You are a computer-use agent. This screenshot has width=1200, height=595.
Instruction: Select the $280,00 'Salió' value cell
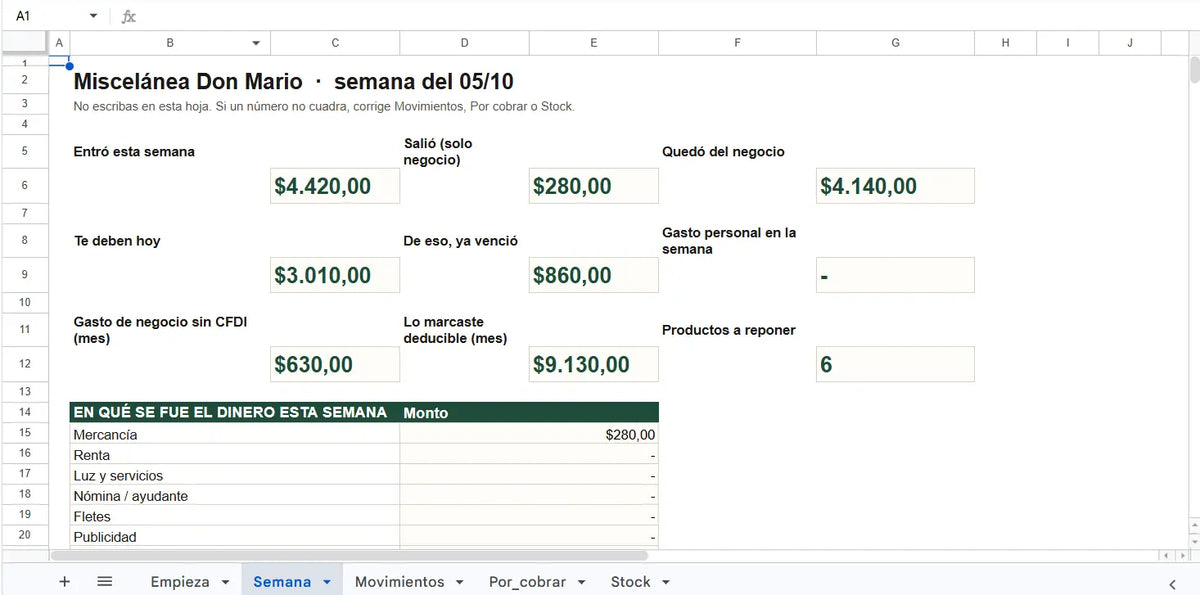594,186
